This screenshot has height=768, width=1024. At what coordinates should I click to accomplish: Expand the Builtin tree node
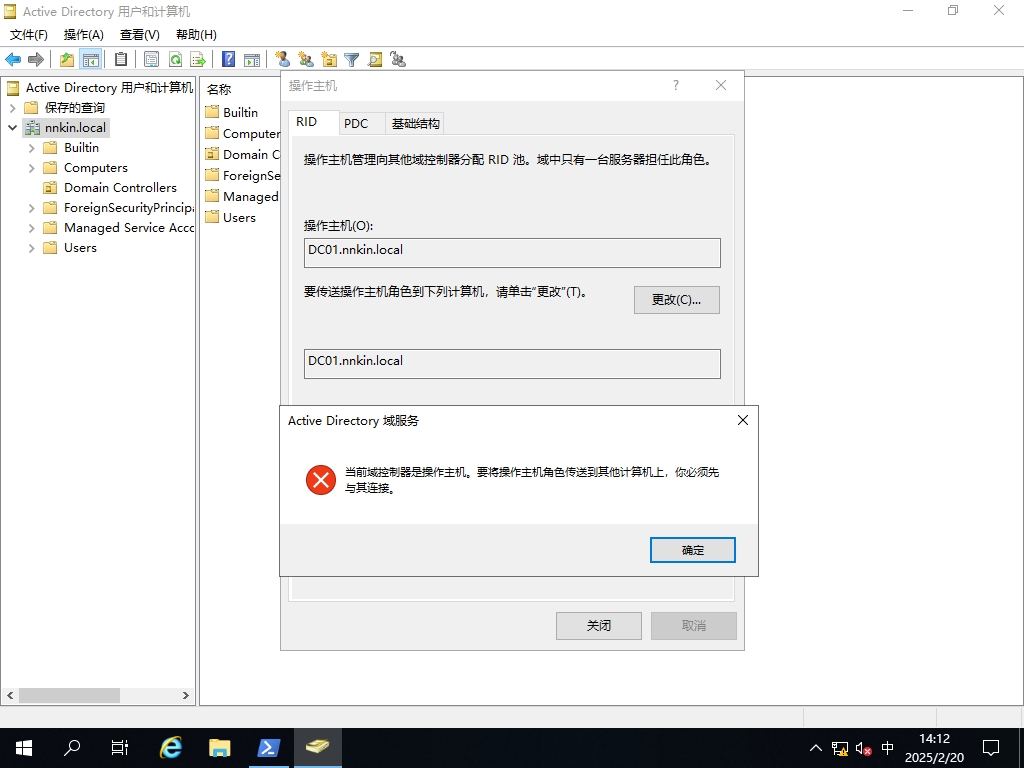(32, 148)
